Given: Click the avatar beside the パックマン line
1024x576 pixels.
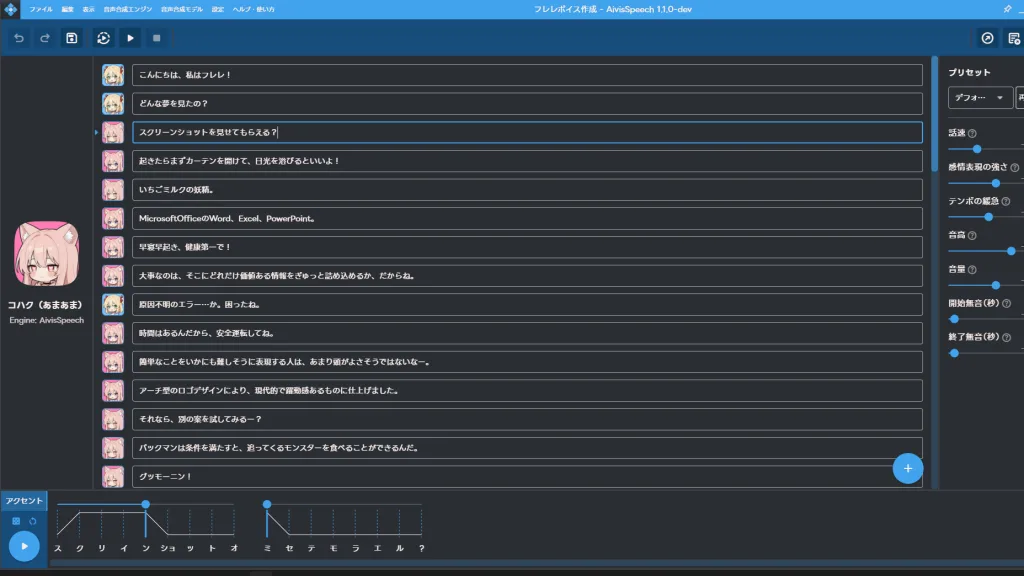Looking at the screenshot, I should (113, 448).
